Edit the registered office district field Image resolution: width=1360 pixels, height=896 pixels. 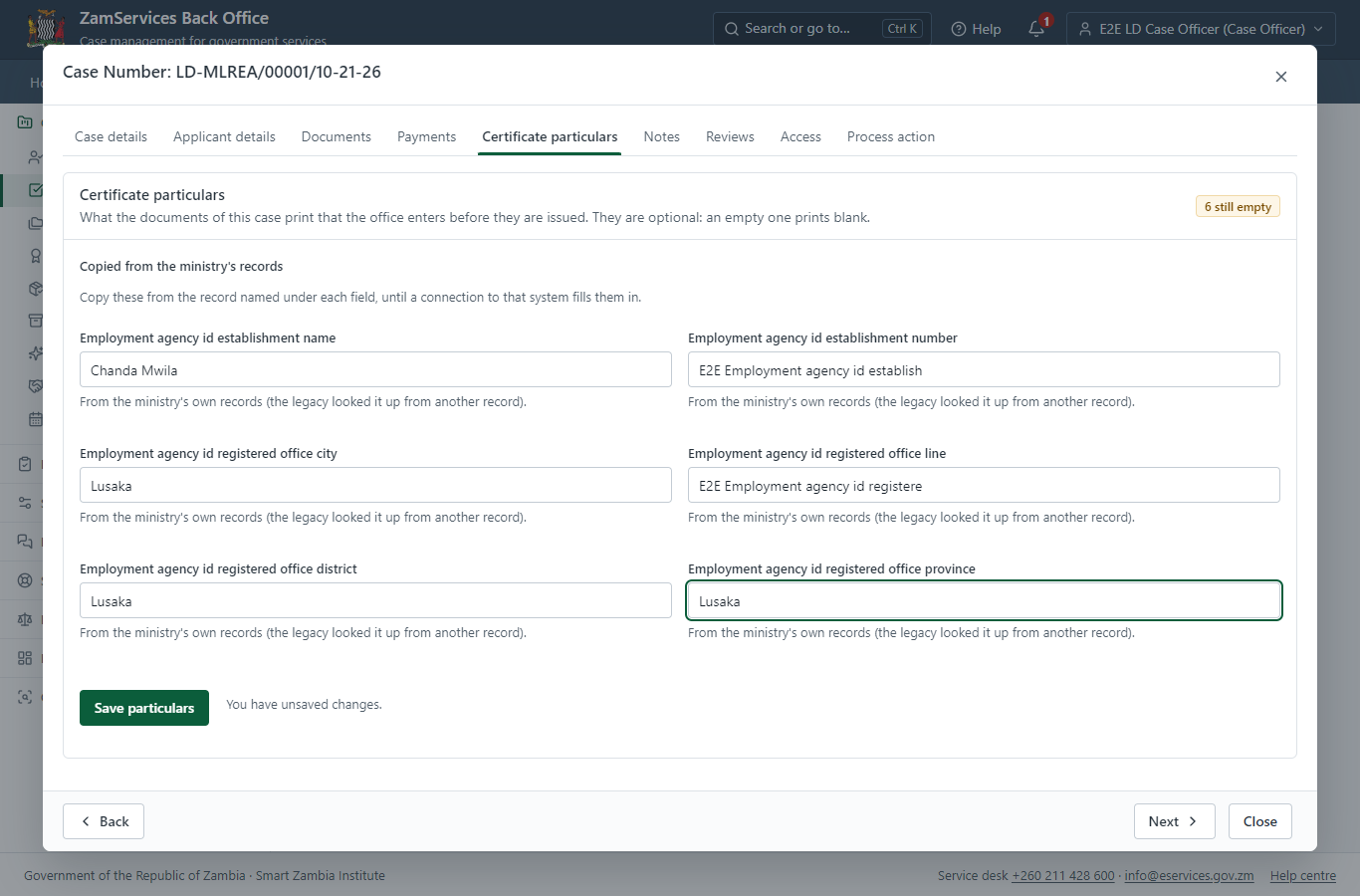coord(375,600)
